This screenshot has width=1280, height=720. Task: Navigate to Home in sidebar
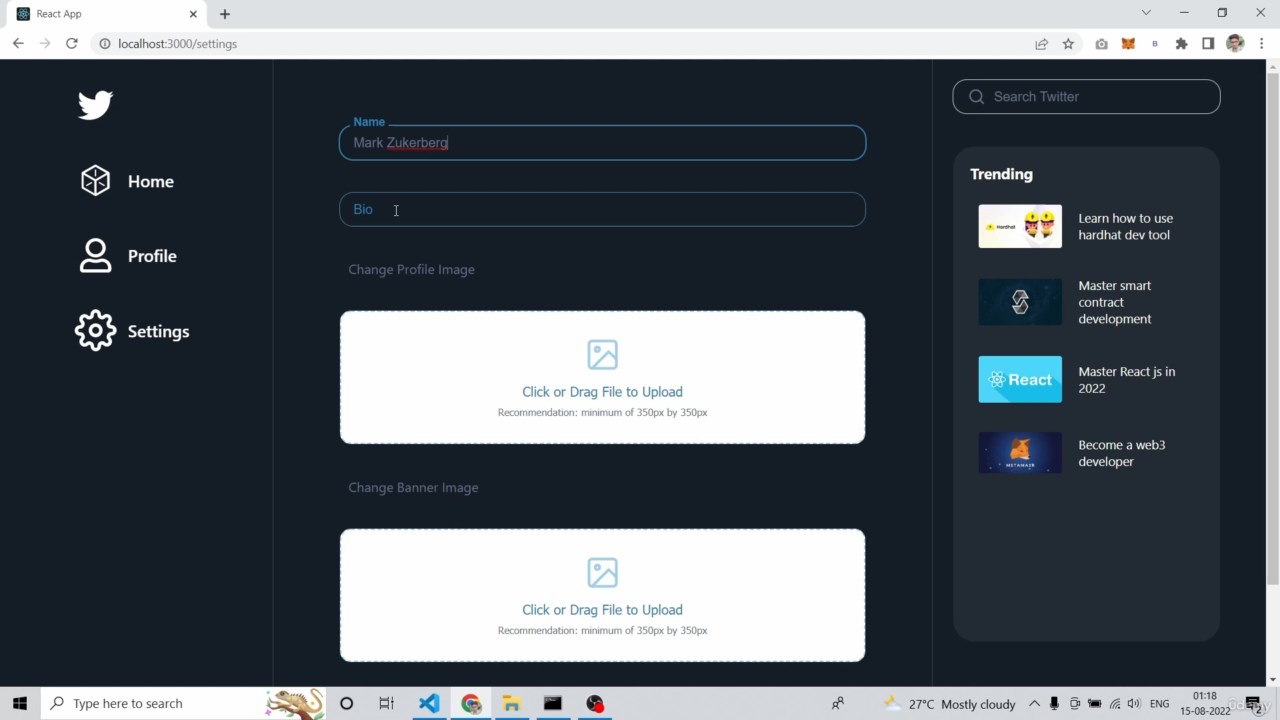pyautogui.click(x=151, y=181)
